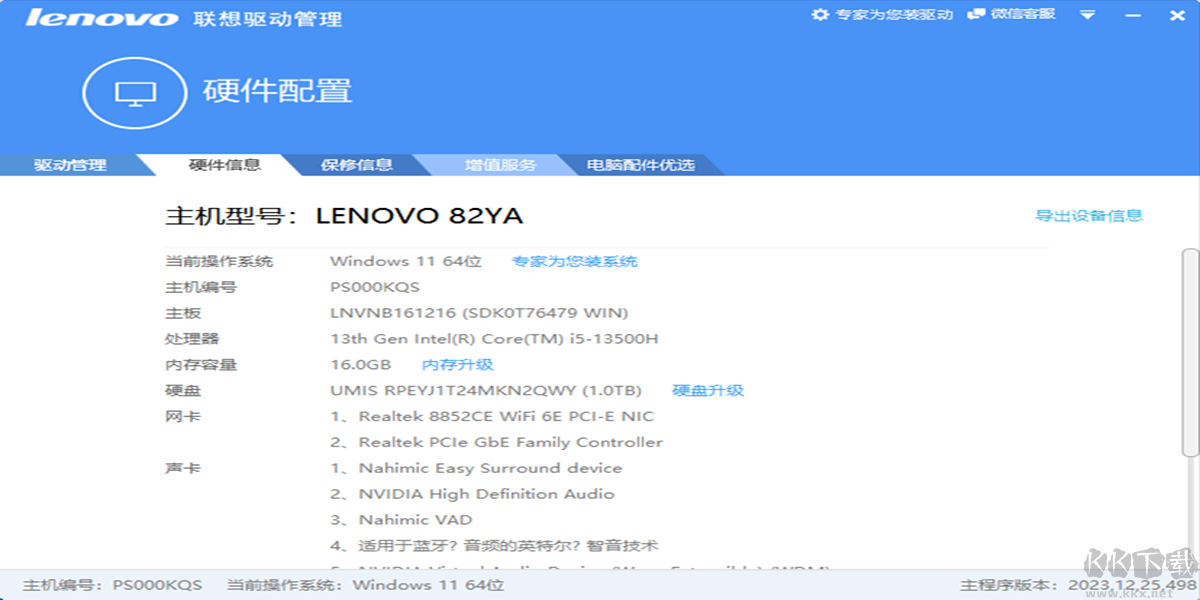
Task: Click the monitor hardware configuration icon
Action: click(135, 94)
